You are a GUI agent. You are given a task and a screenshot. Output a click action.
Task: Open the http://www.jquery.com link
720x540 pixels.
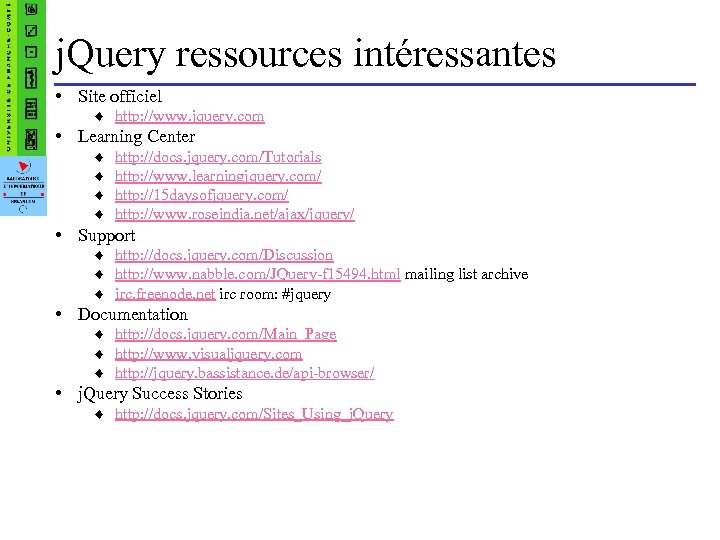coord(190,116)
